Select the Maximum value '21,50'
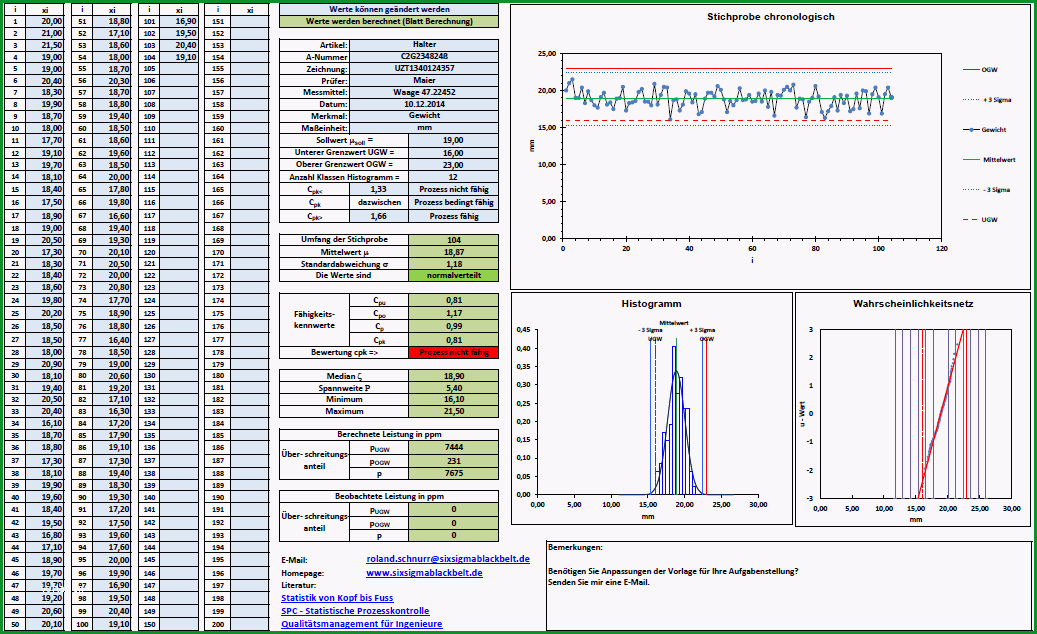This screenshot has height=634, width=1037. pos(454,411)
